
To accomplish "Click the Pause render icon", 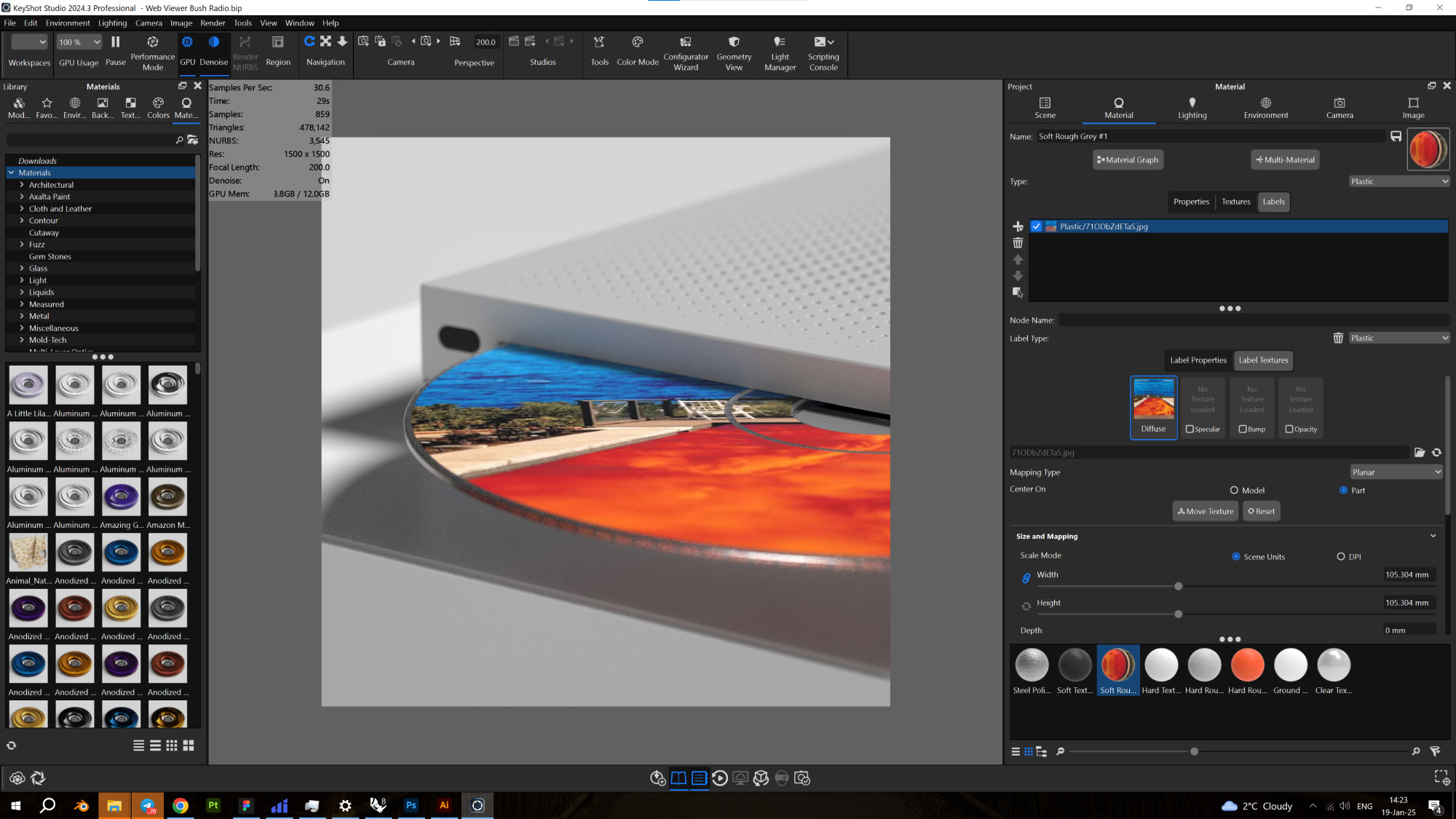I will [x=115, y=42].
